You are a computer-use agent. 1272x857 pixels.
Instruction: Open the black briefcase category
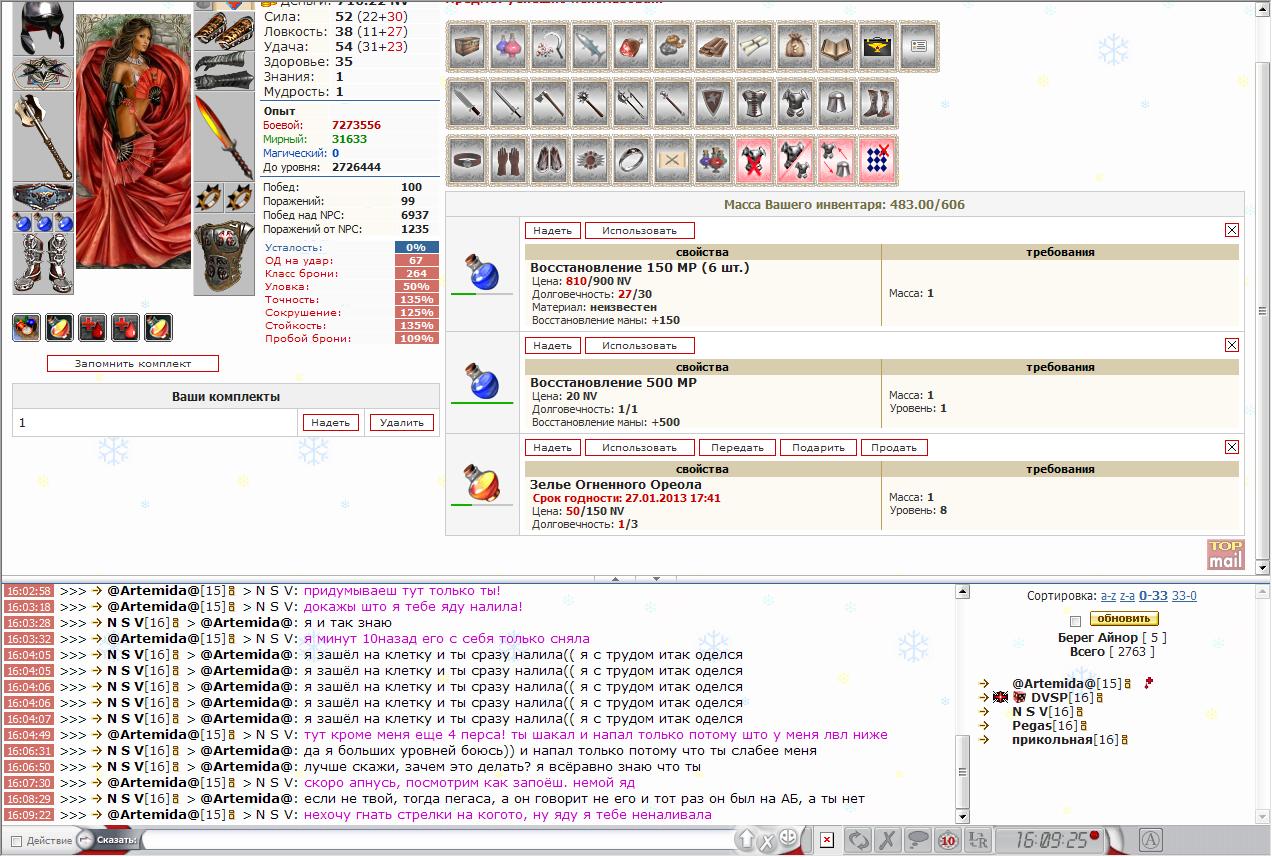(879, 46)
